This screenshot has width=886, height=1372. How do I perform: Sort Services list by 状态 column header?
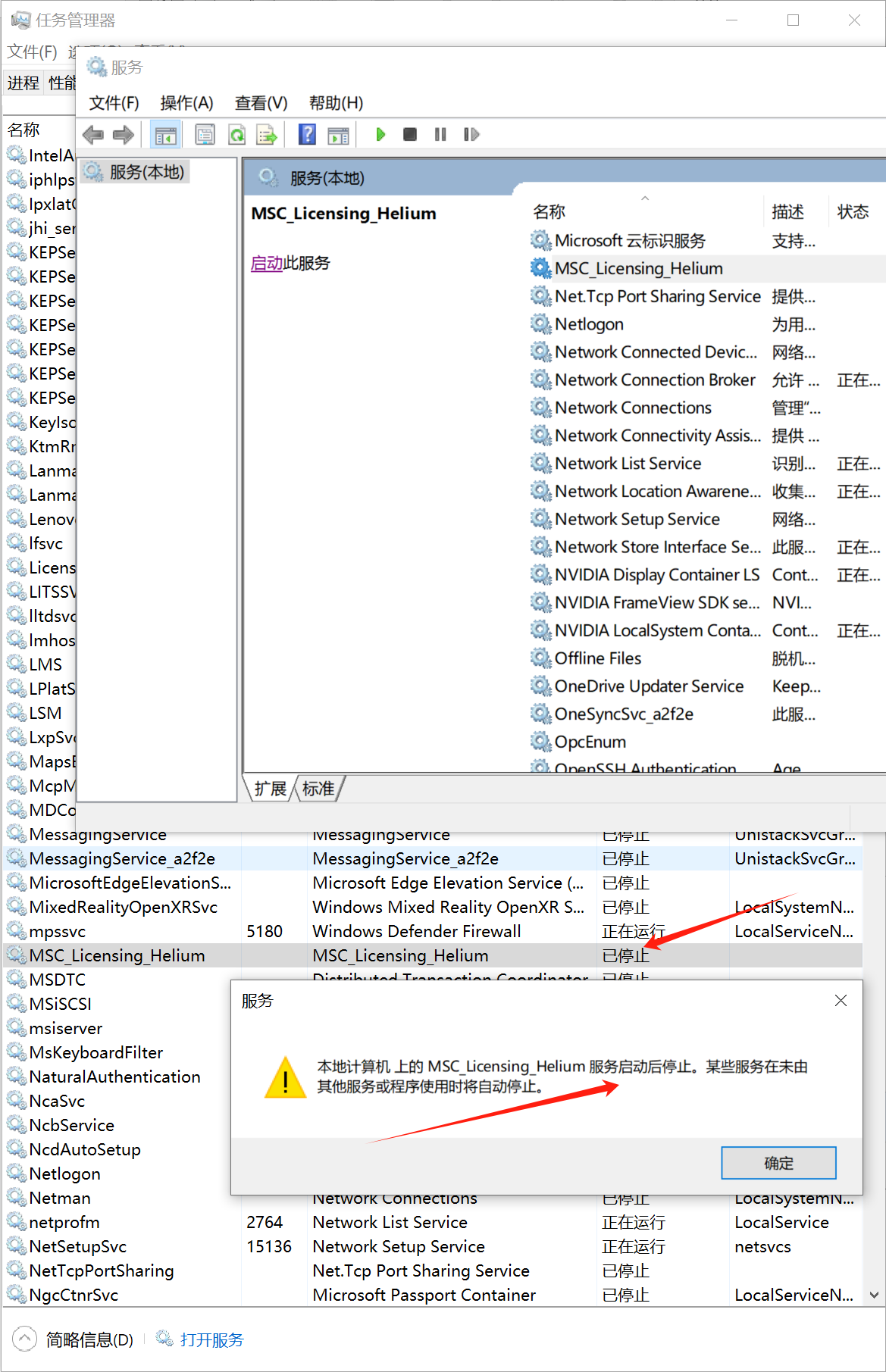click(x=856, y=212)
